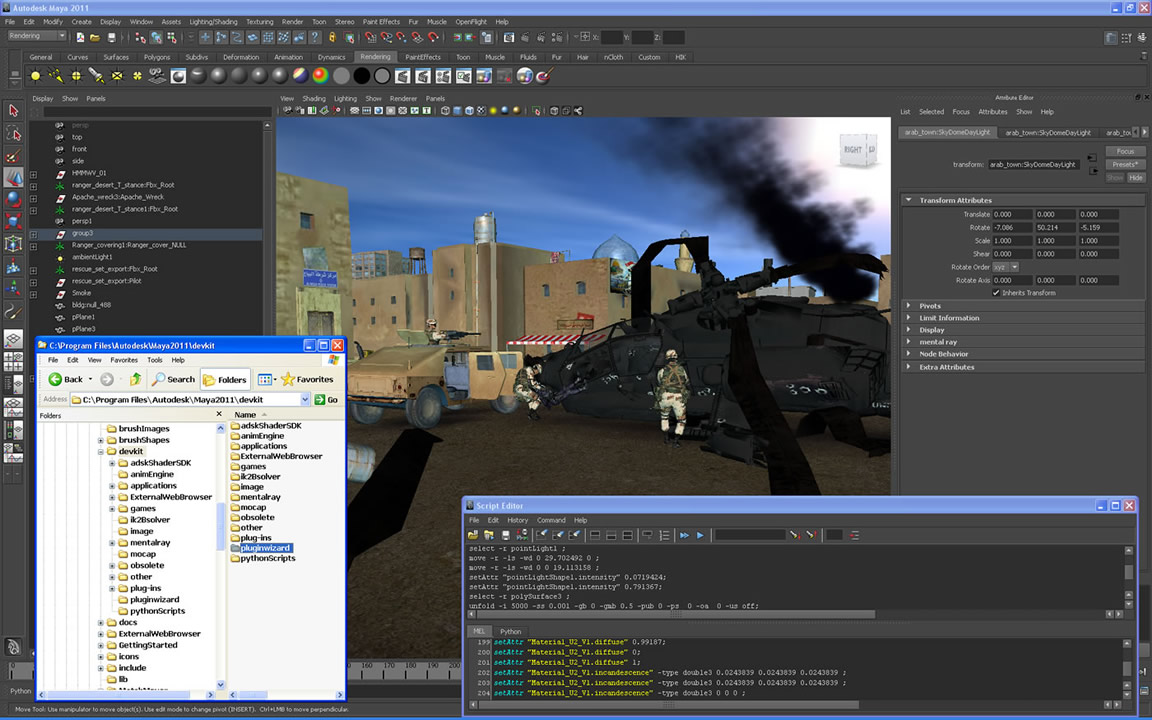1152x720 pixels.
Task: Expand the HMMWV_01 node in Outliner
Action: click(33, 174)
